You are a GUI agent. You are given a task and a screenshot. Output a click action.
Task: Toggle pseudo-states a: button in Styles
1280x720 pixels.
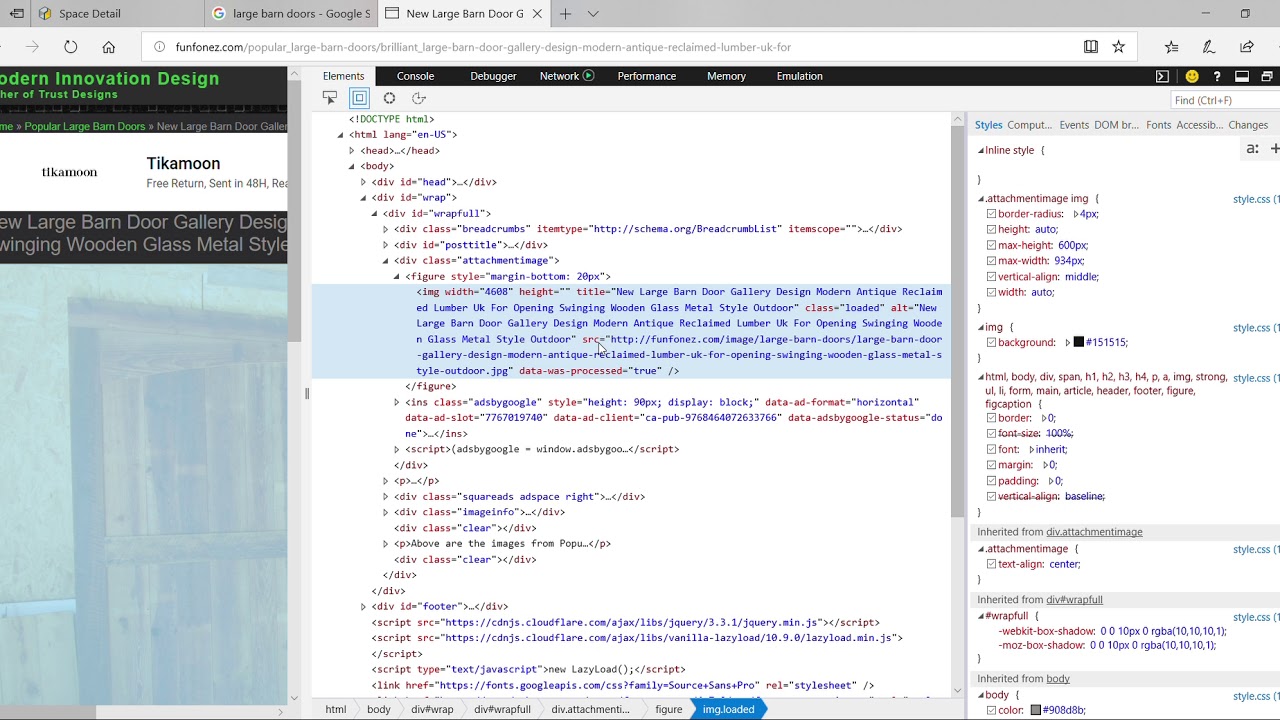pos(1252,149)
